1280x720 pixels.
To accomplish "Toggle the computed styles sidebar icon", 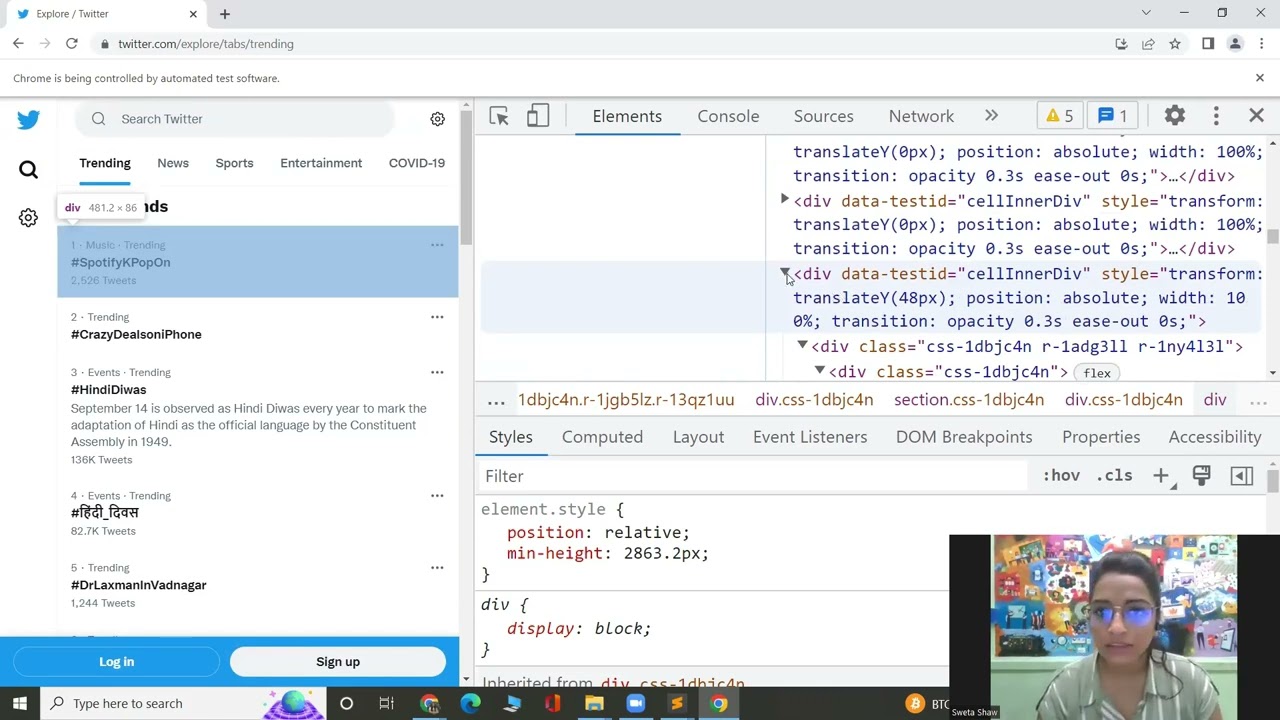I will [1242, 476].
